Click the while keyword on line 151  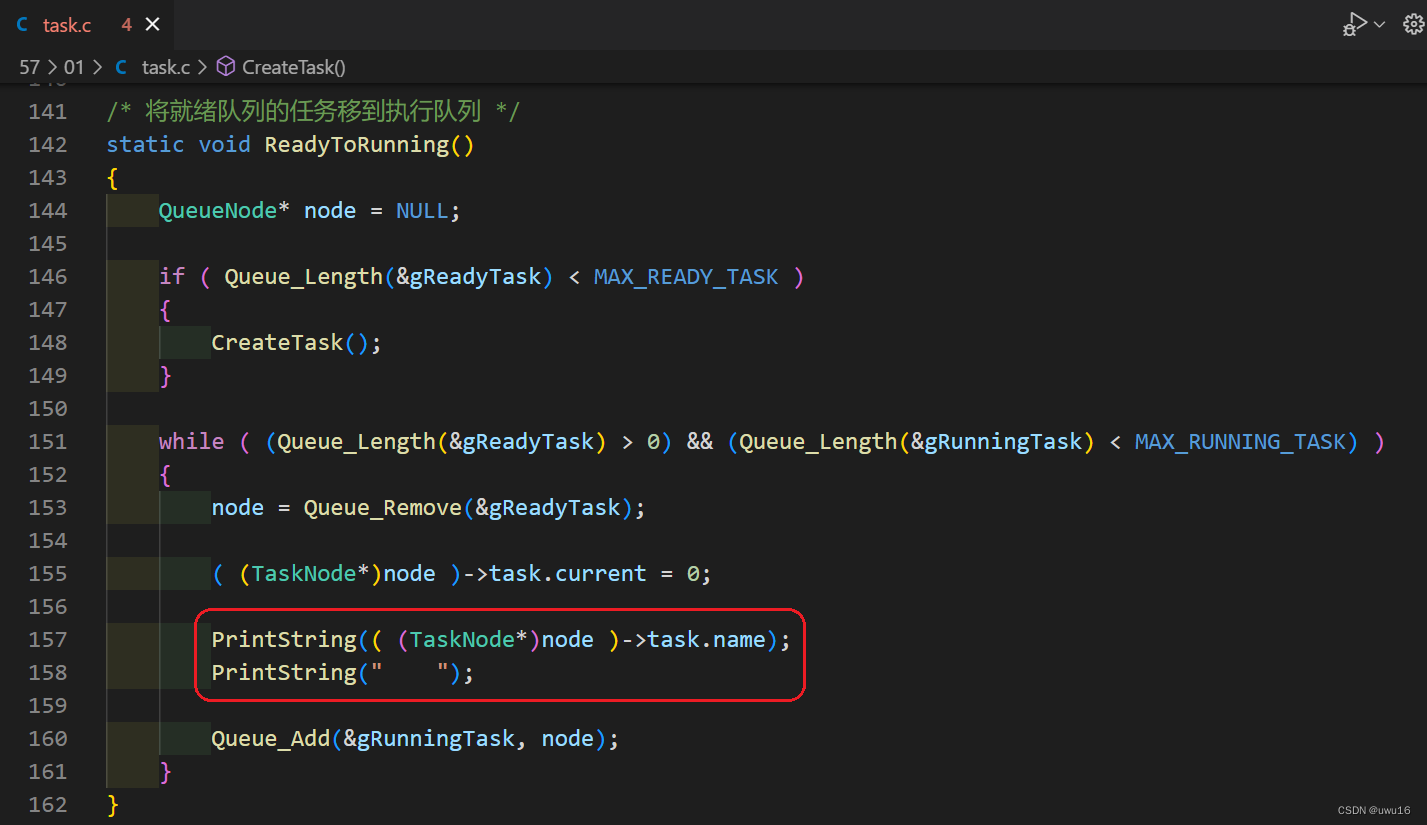click(192, 441)
